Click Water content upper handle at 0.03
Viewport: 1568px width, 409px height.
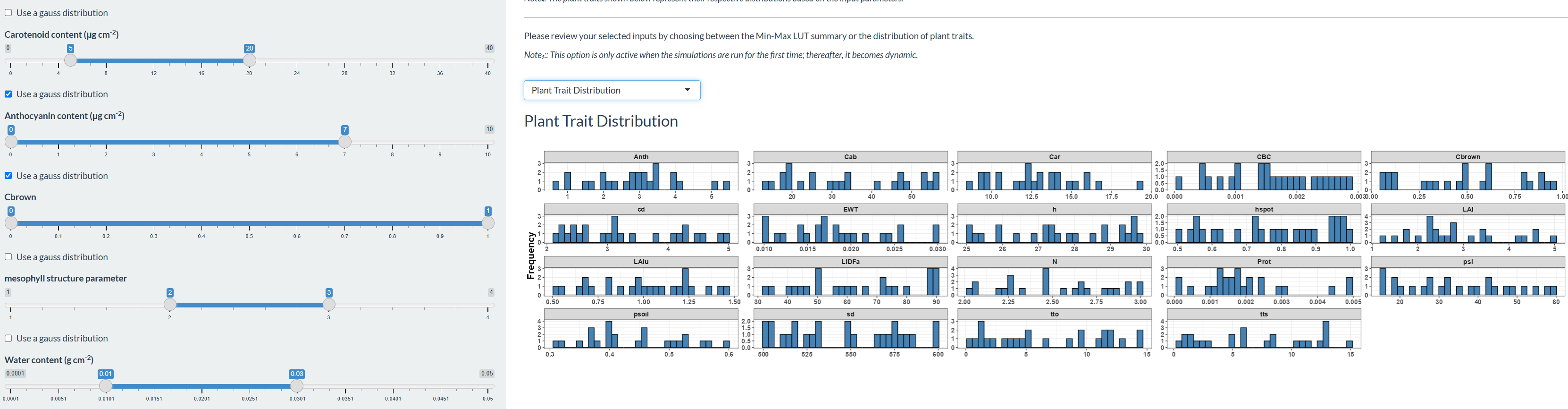[x=297, y=386]
